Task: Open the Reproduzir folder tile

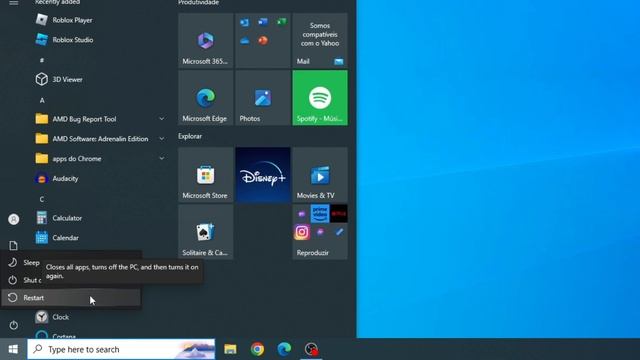Action: click(x=320, y=232)
